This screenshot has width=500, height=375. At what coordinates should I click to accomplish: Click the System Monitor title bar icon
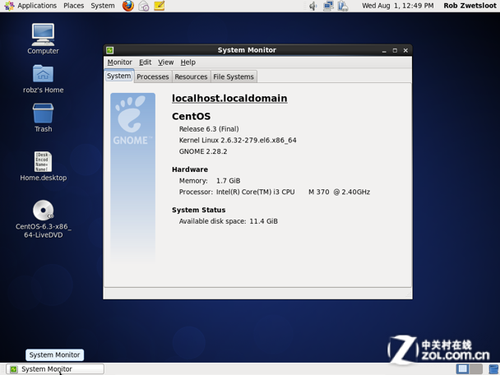point(110,50)
